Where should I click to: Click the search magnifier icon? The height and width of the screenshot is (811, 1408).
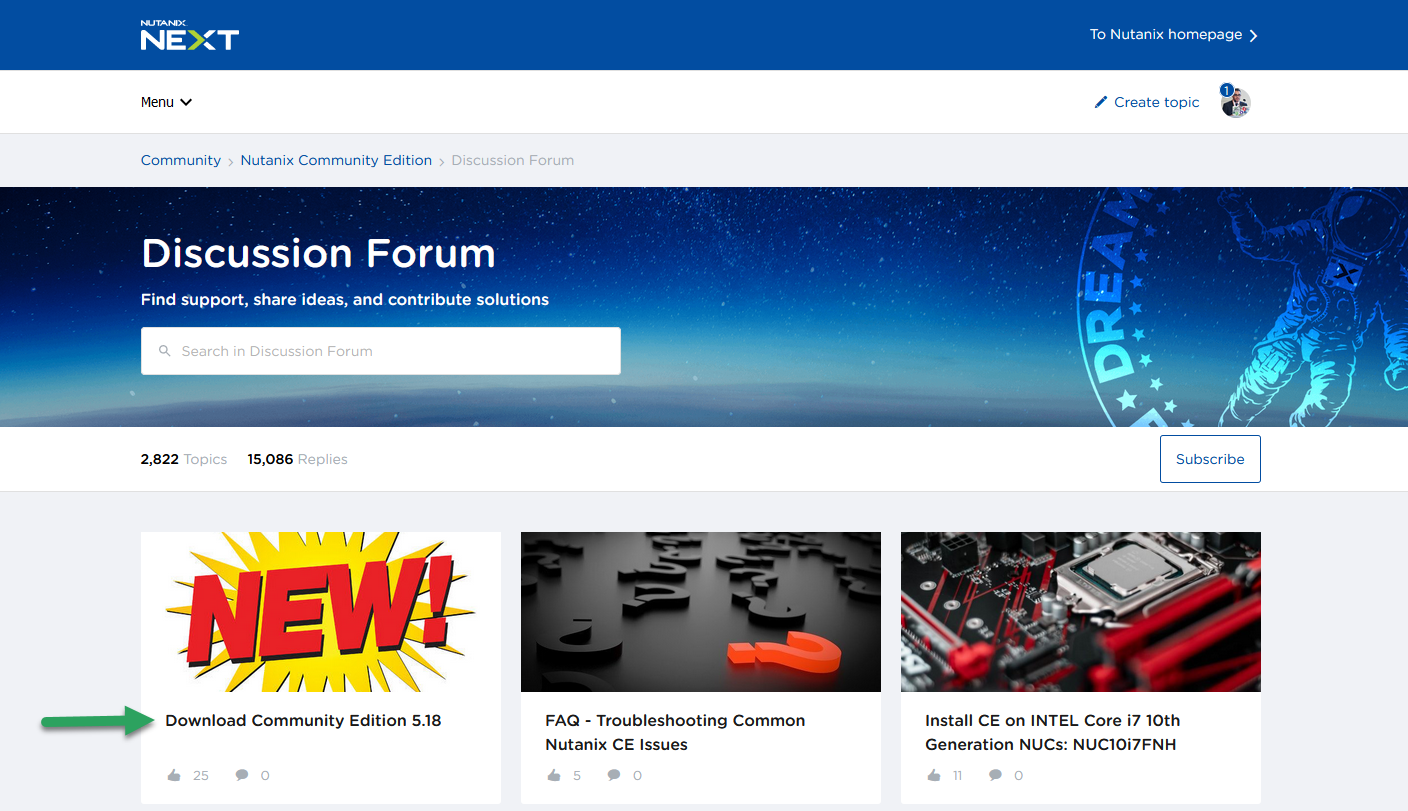[x=165, y=351]
